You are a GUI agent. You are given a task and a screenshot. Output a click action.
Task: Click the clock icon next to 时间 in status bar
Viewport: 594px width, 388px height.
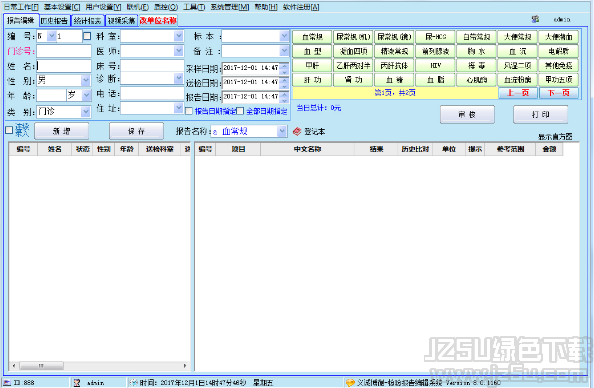[x=133, y=383]
